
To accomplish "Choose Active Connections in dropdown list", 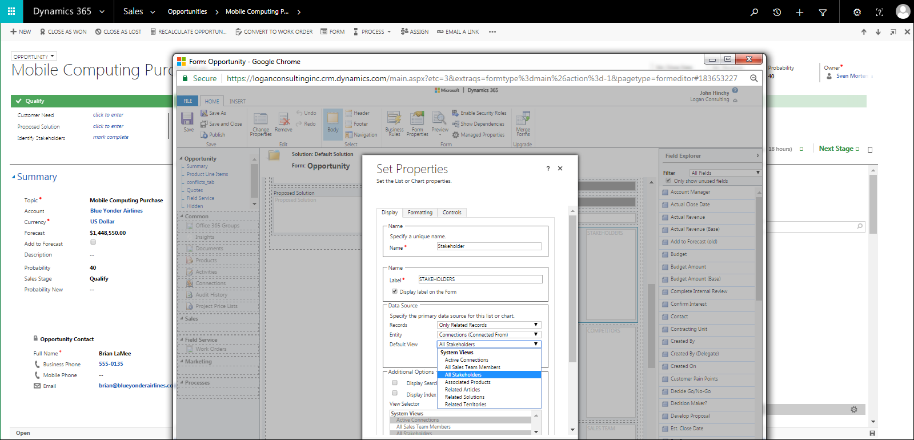I will (466, 360).
